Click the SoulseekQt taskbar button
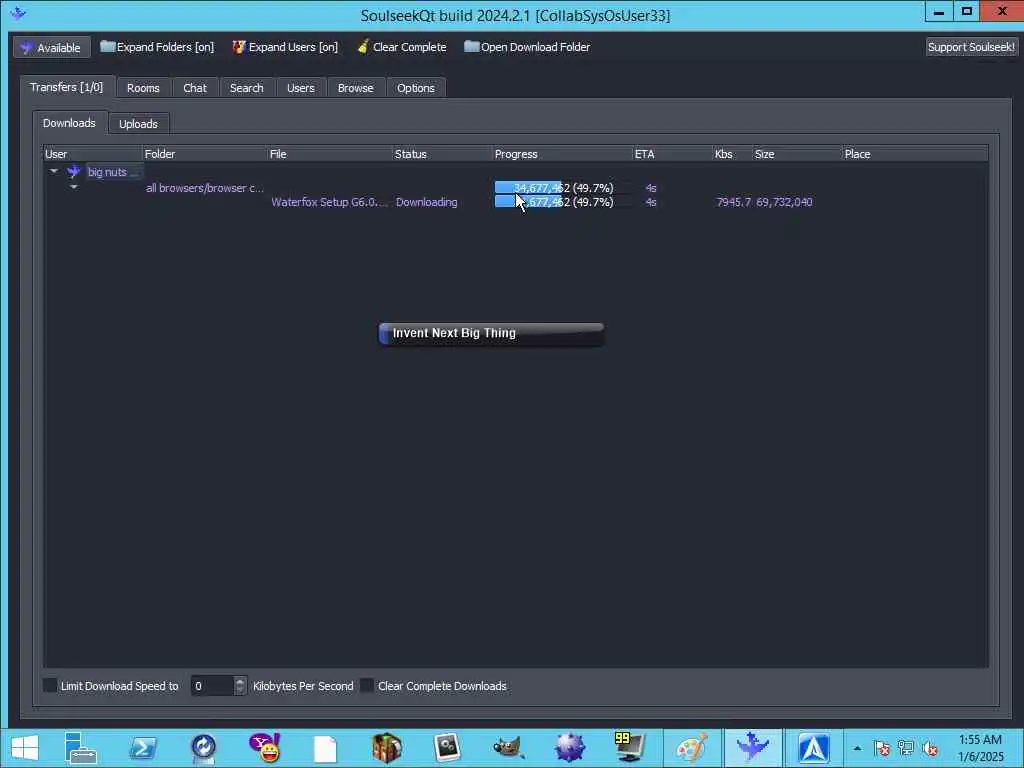 tap(752, 748)
